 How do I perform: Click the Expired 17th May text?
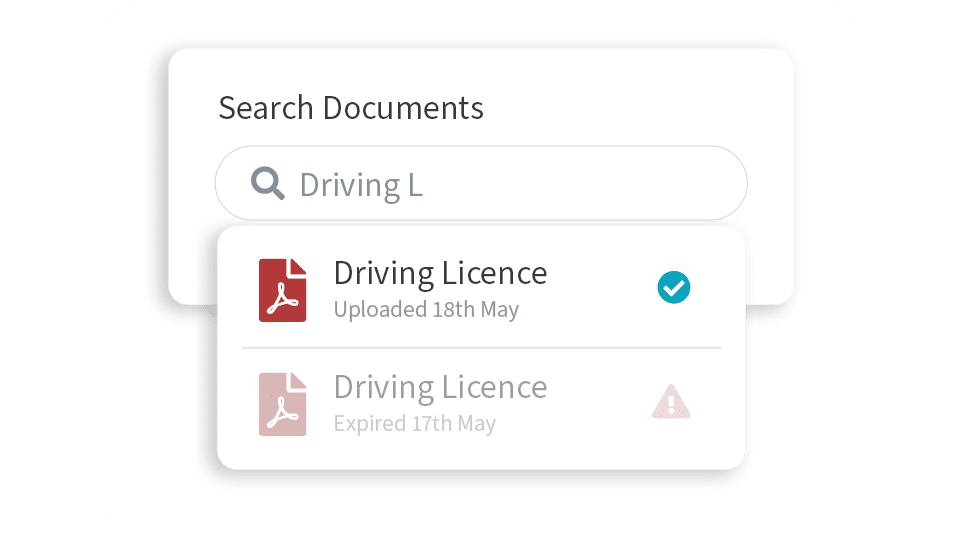tap(415, 424)
